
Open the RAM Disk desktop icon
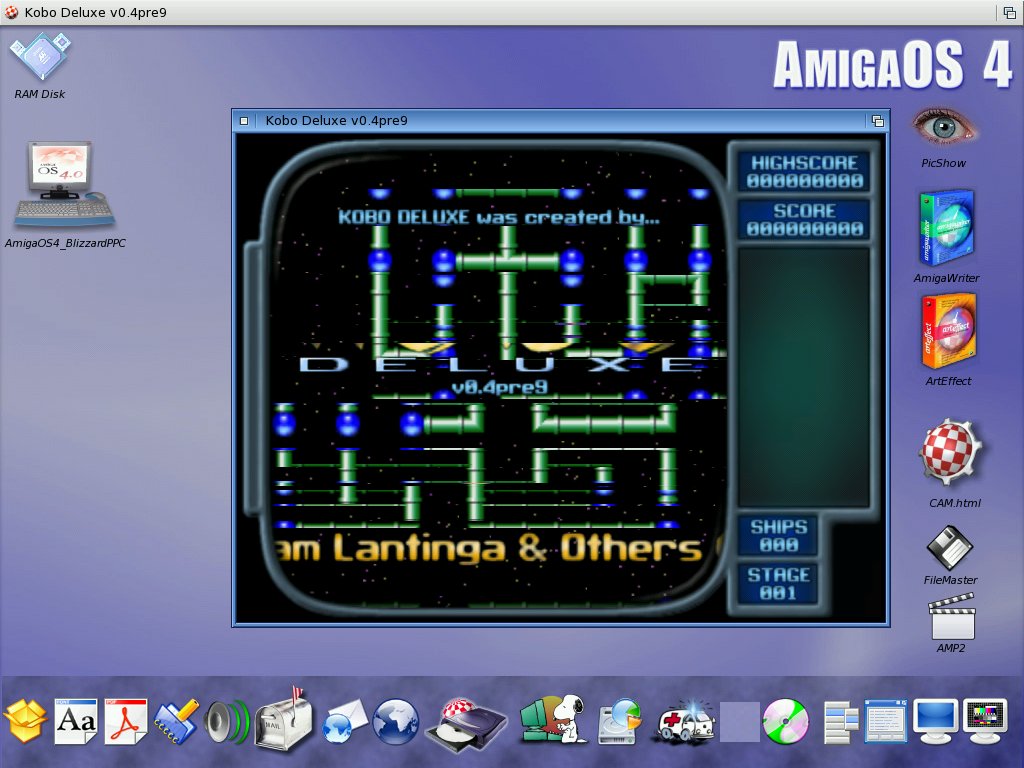(x=40, y=57)
